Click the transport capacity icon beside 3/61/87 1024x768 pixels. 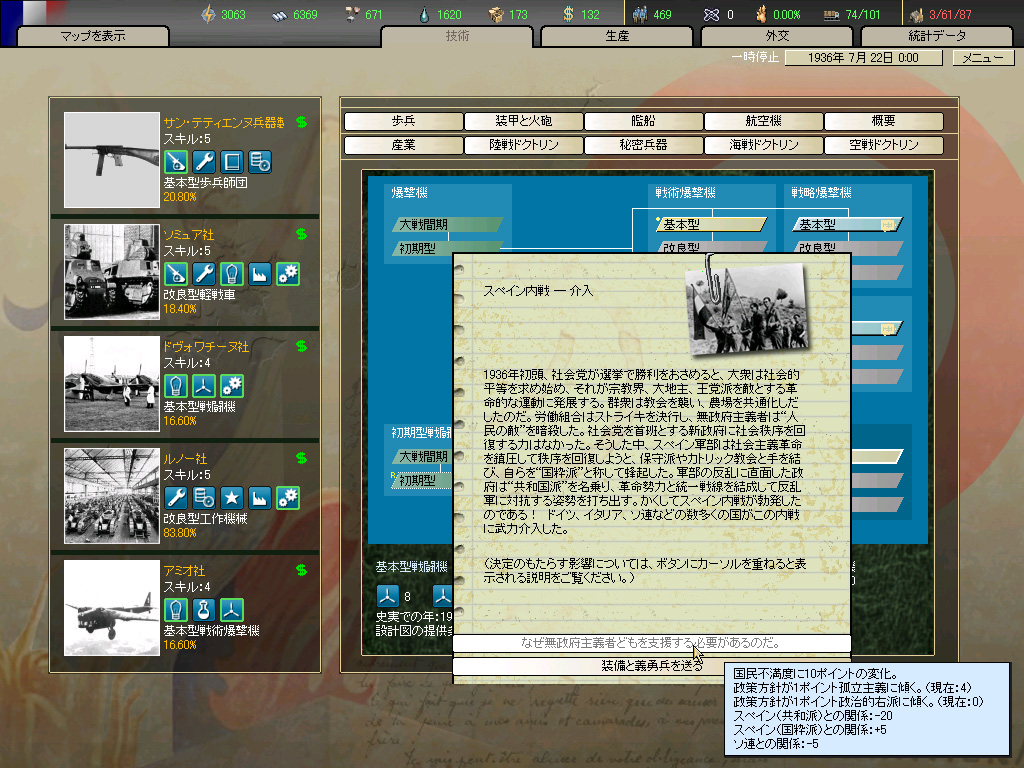[916, 14]
